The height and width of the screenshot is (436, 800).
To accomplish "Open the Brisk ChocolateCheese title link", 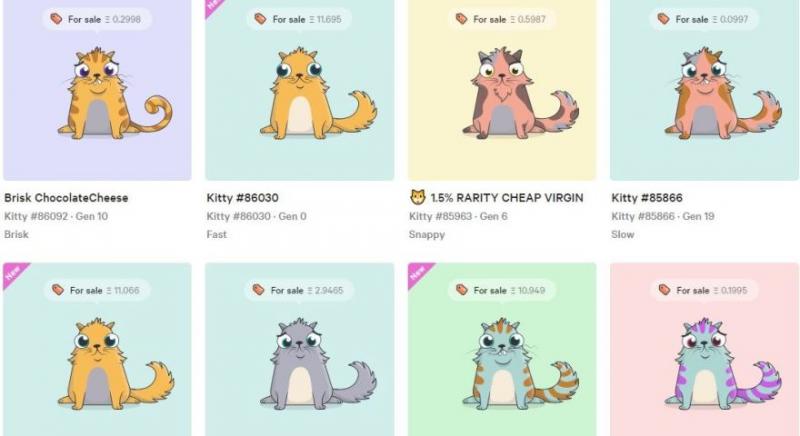I will coord(66,198).
